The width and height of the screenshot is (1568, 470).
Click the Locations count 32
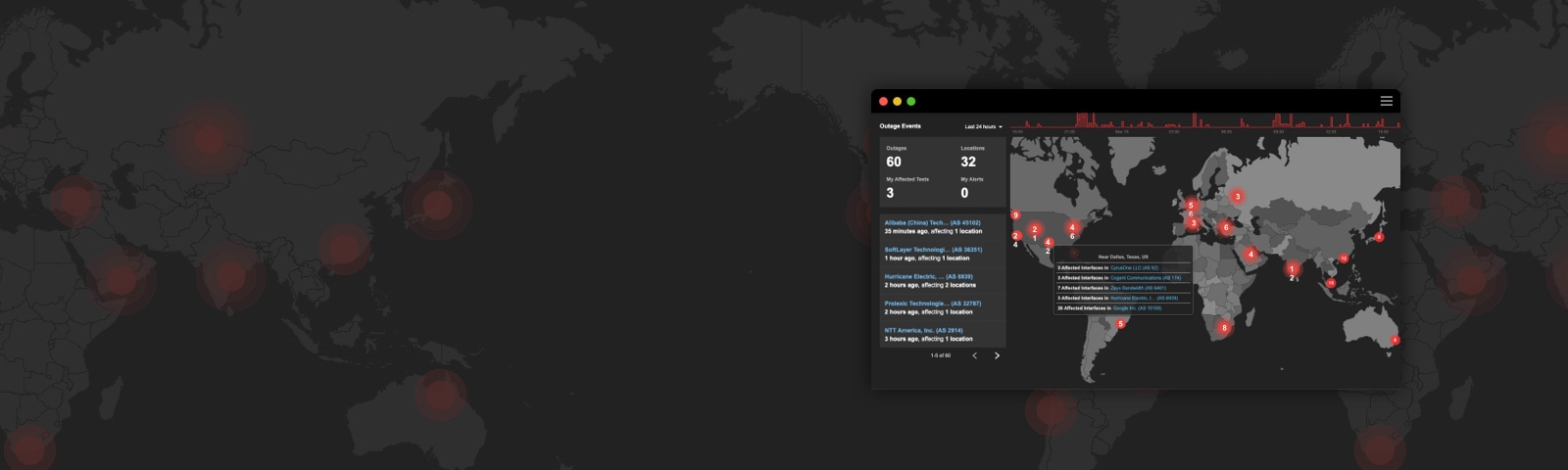[968, 162]
